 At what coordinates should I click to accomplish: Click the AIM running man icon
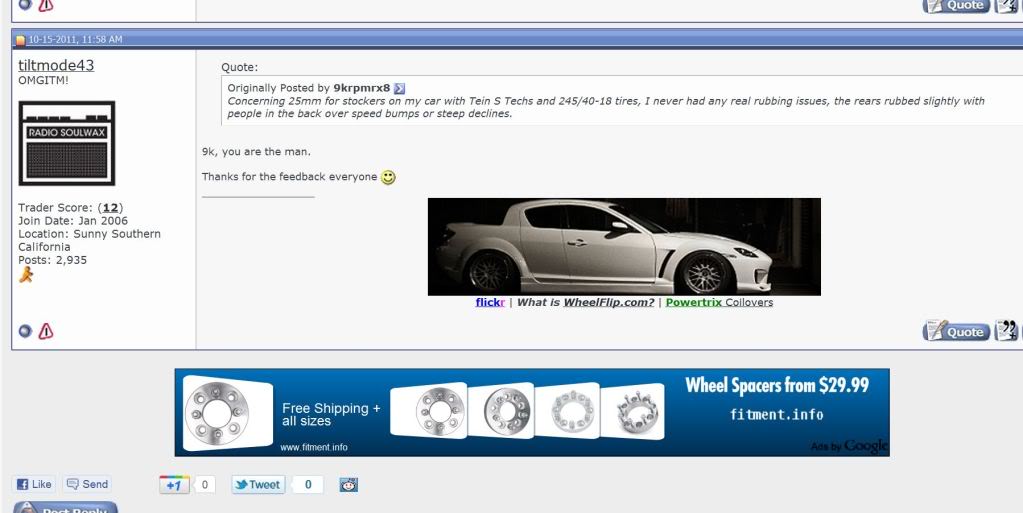[x=26, y=275]
